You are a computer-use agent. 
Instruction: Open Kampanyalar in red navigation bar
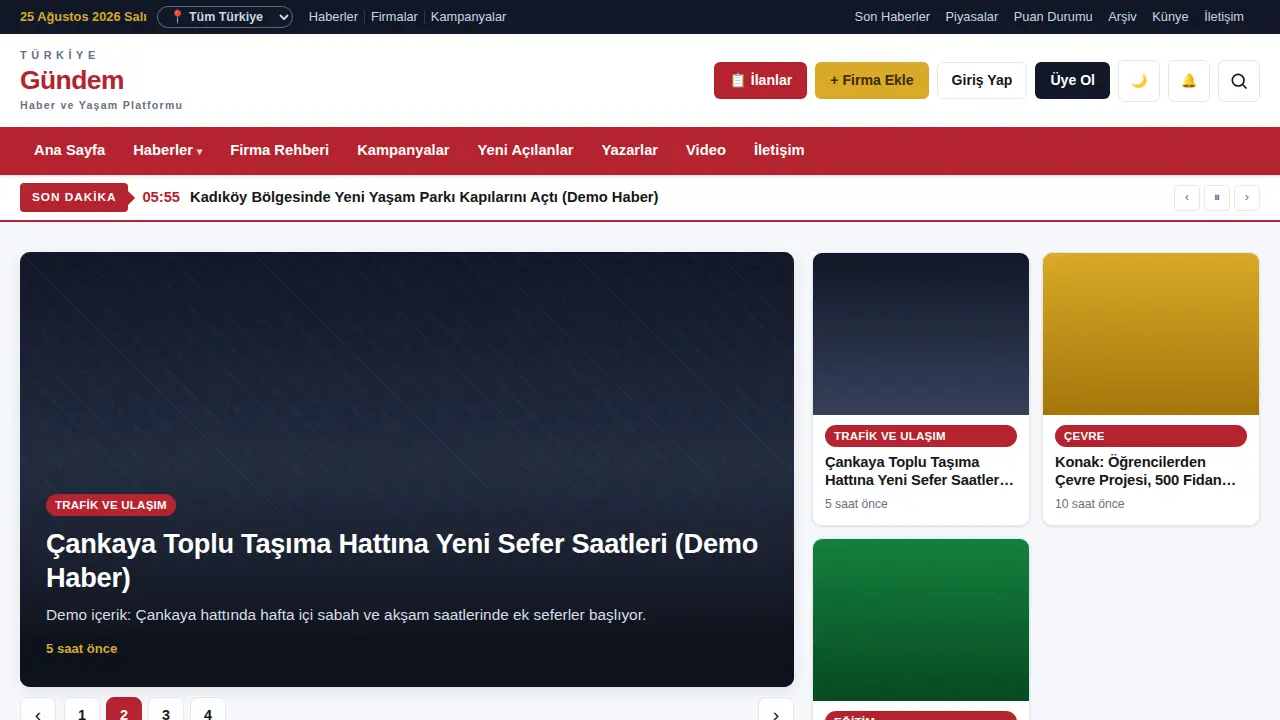click(x=403, y=150)
